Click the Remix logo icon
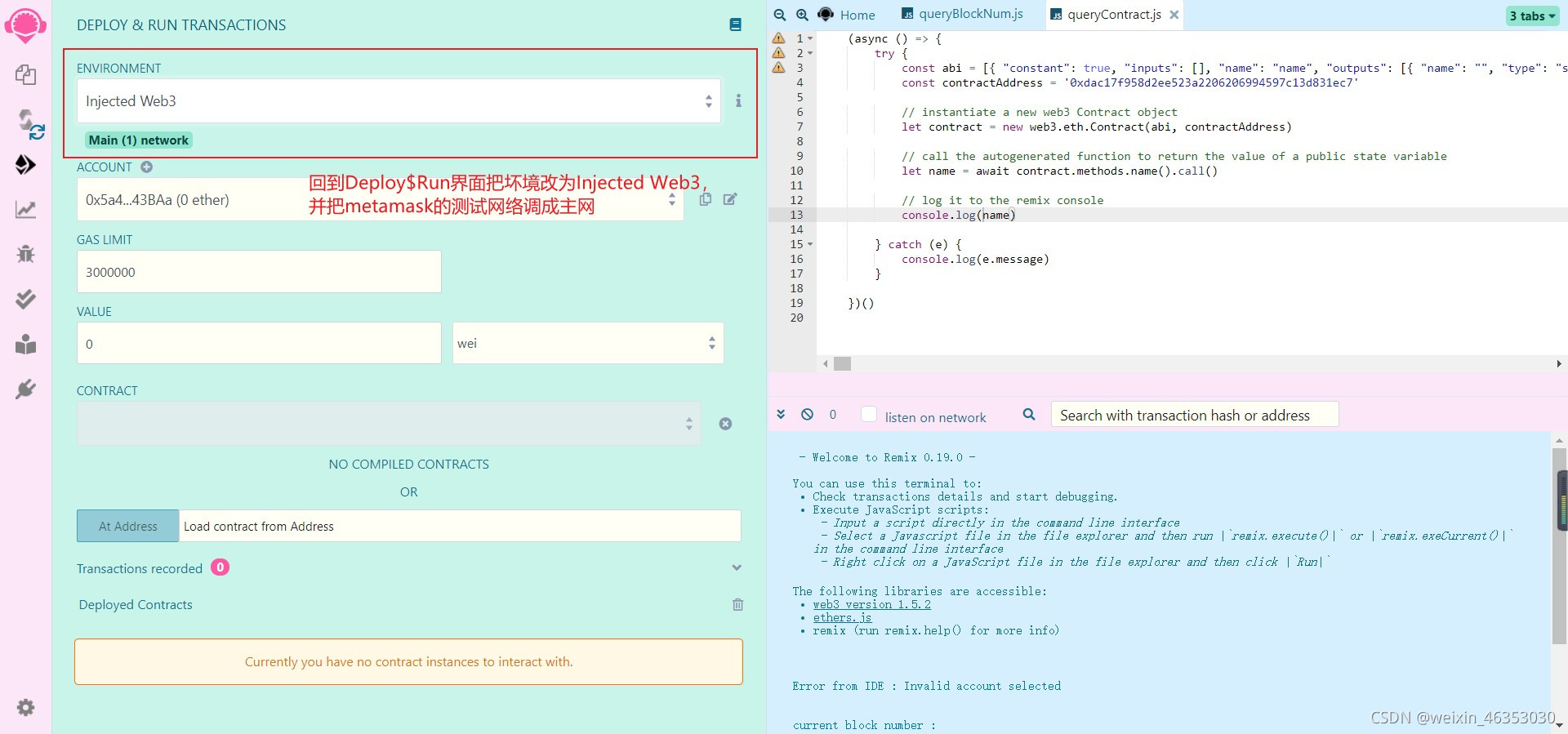The width and height of the screenshot is (1568, 734). click(25, 25)
